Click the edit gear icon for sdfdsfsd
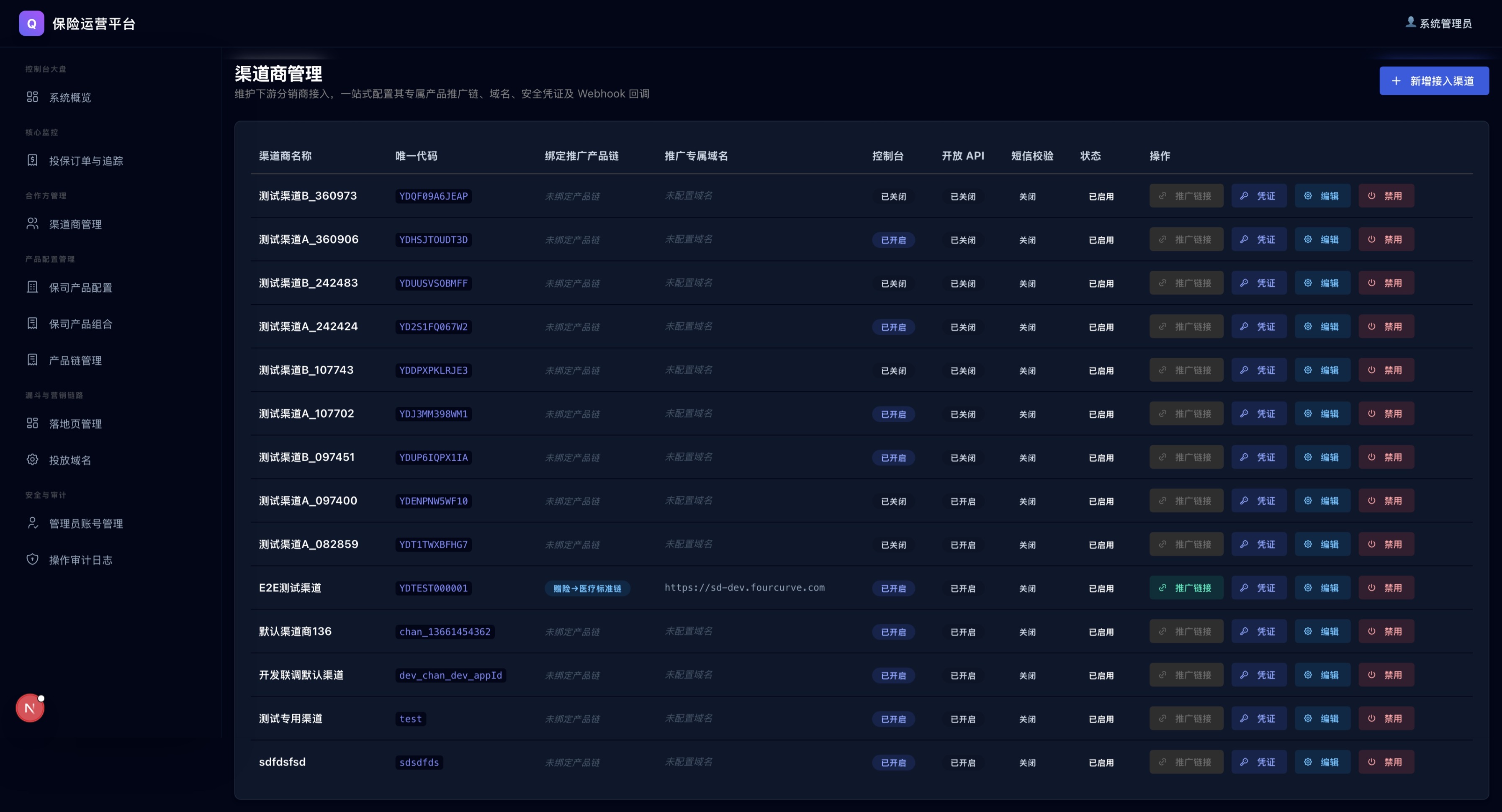This screenshot has width=1502, height=812. click(x=1308, y=762)
